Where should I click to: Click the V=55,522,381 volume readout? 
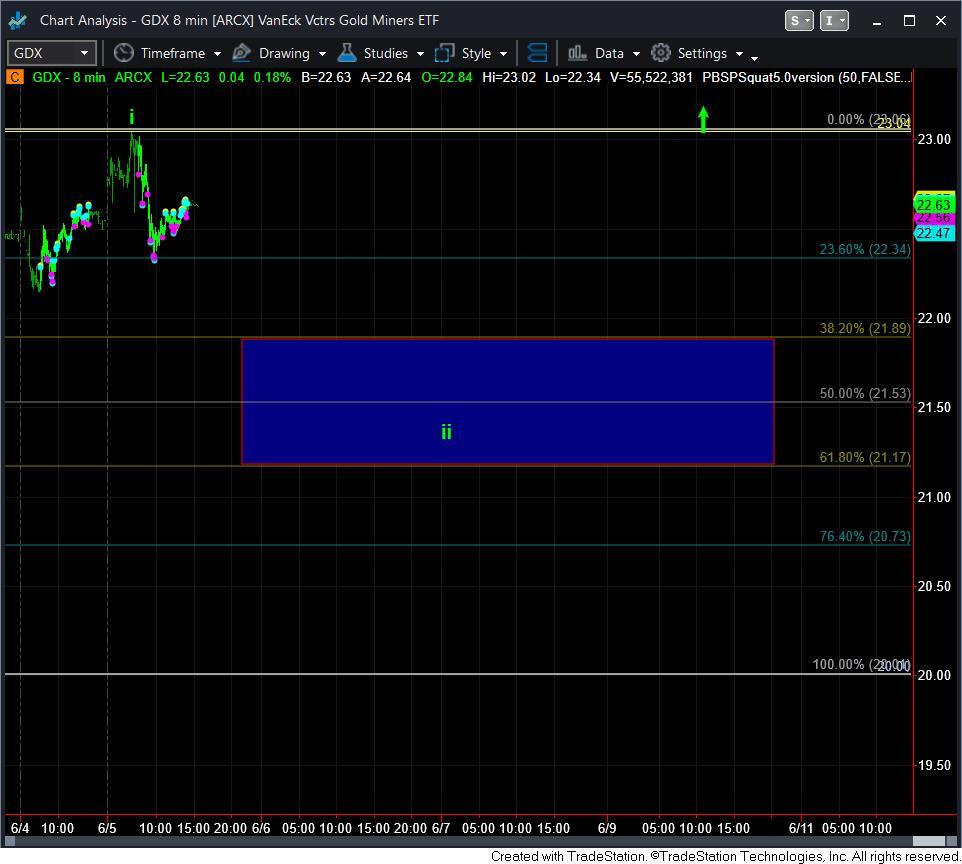[x=651, y=77]
